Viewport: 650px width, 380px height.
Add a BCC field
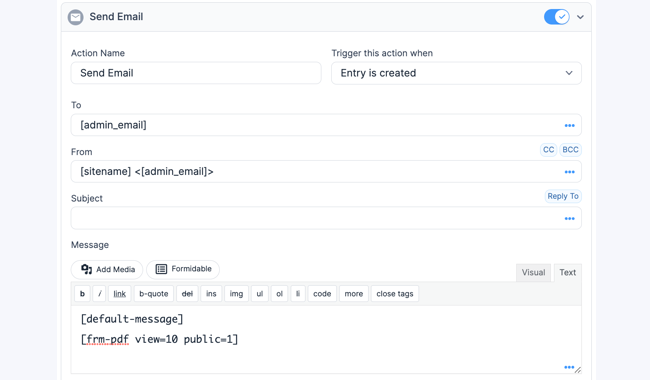[x=570, y=150]
